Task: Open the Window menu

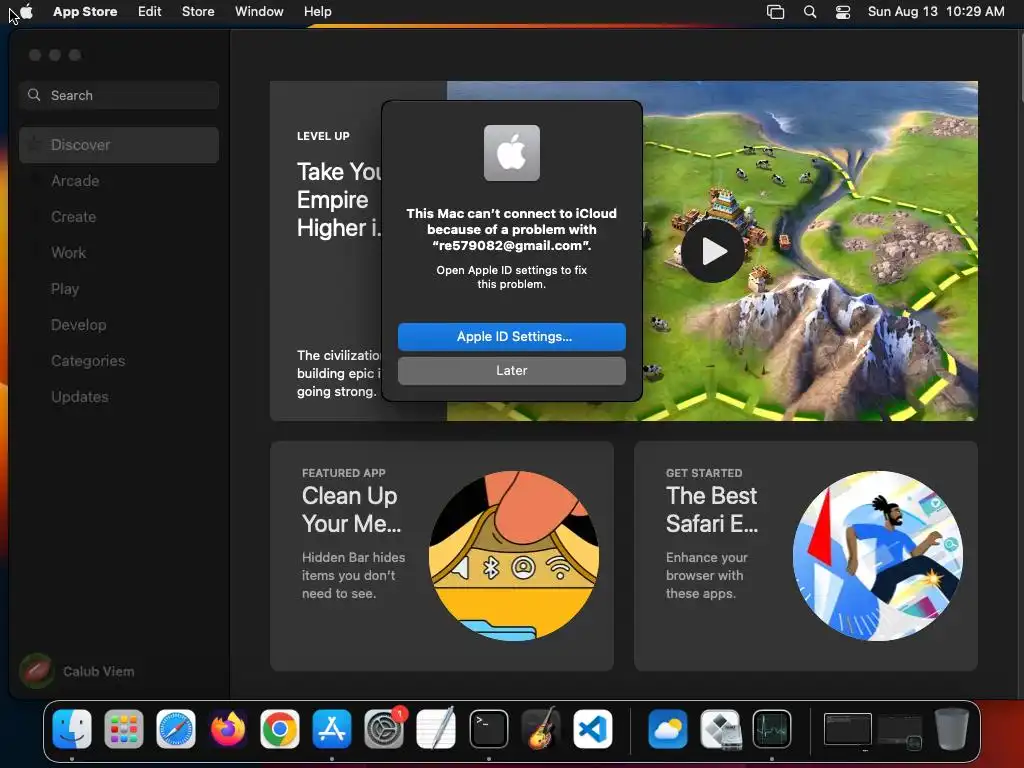Action: pos(259,11)
